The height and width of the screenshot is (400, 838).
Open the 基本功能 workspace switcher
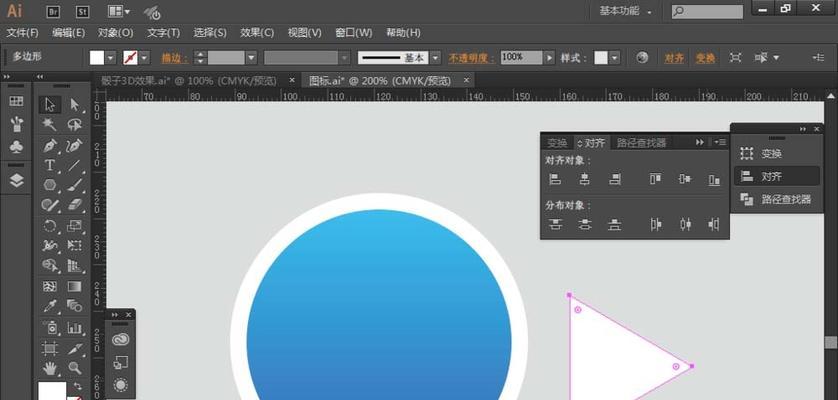coord(626,11)
